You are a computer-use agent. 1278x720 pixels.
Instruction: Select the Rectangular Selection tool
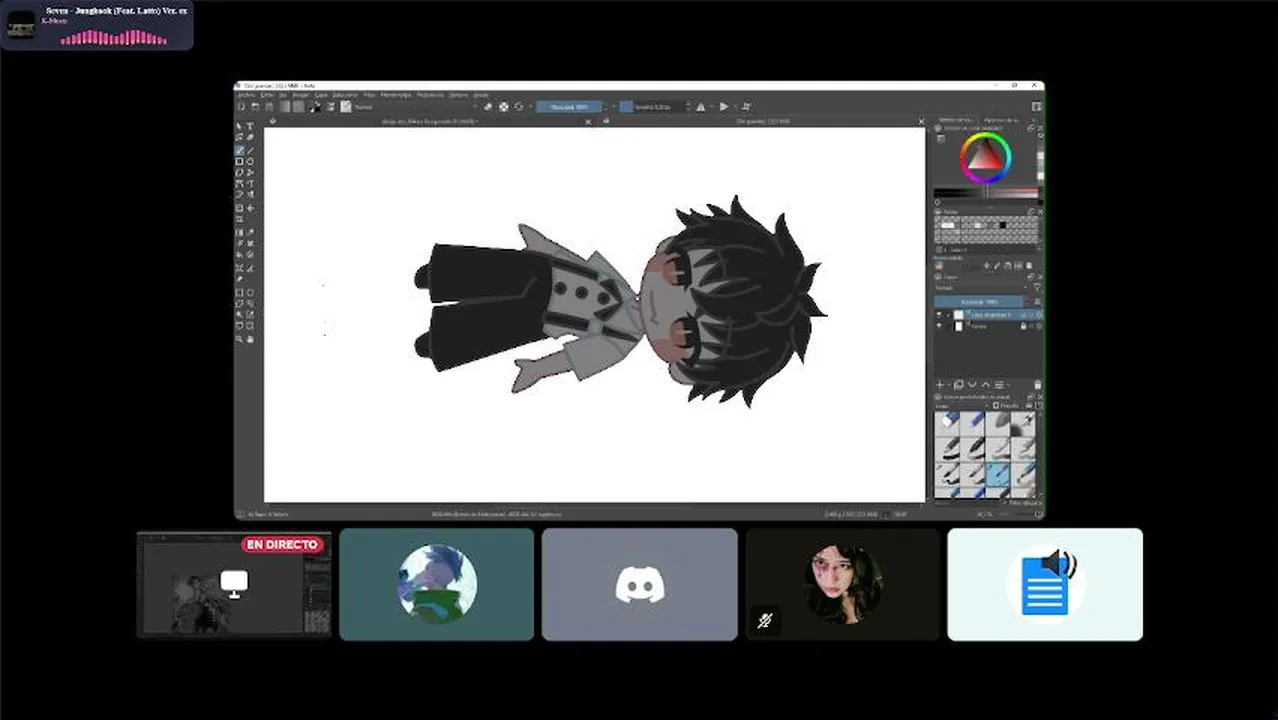(x=239, y=292)
